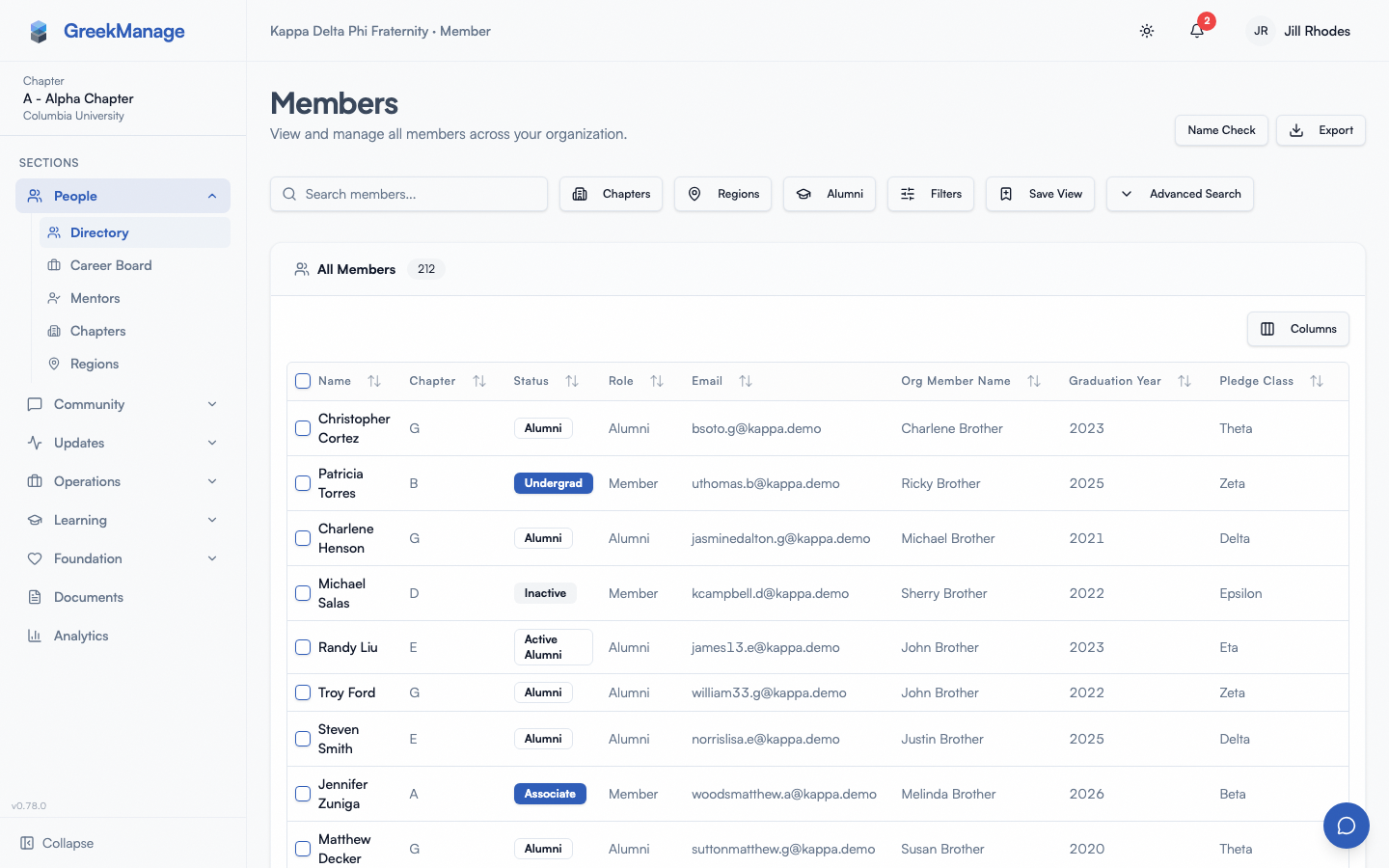
Task: Open the Columns chooser
Action: [x=1298, y=329]
